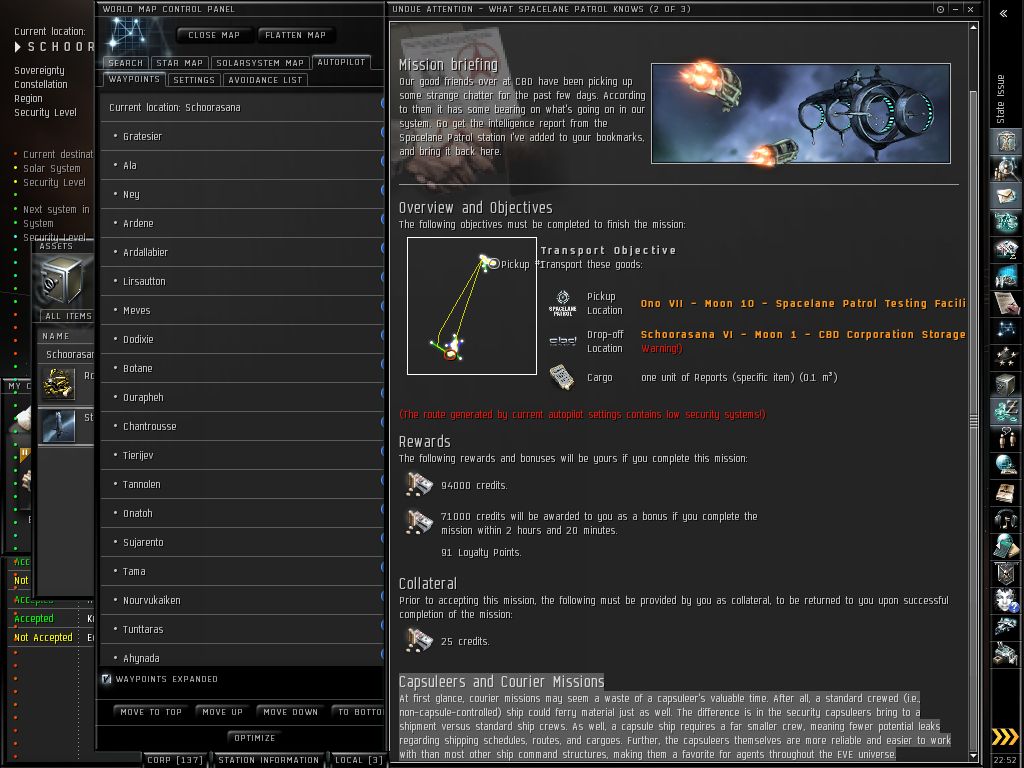Open the Avoidance List sub-tab
Screen dimensions: 1024x768
coord(265,80)
